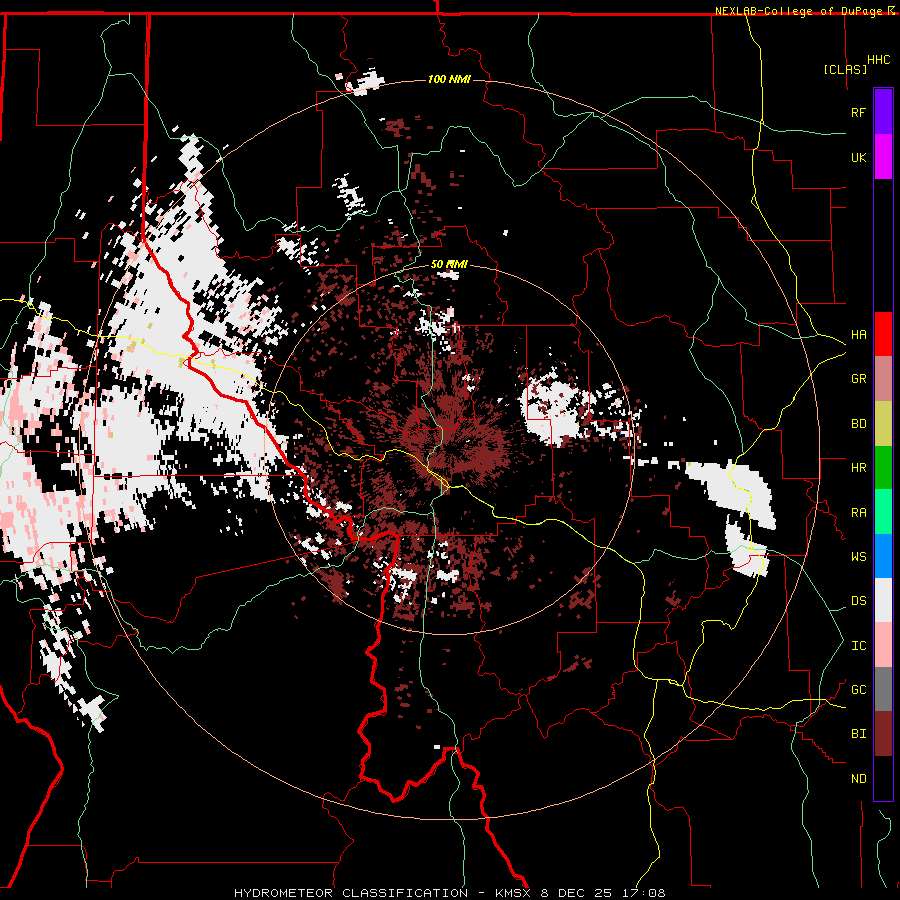Image resolution: width=900 pixels, height=900 pixels.
Task: Click the UK magenta color swatch
Action: click(883, 157)
